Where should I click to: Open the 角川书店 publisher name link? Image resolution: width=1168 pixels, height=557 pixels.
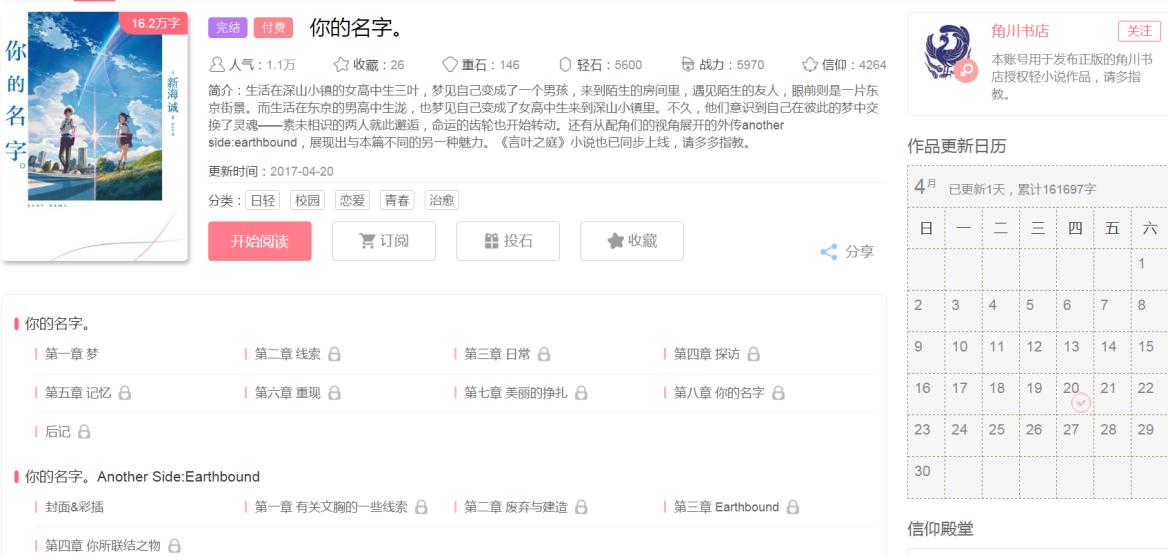(x=1019, y=31)
